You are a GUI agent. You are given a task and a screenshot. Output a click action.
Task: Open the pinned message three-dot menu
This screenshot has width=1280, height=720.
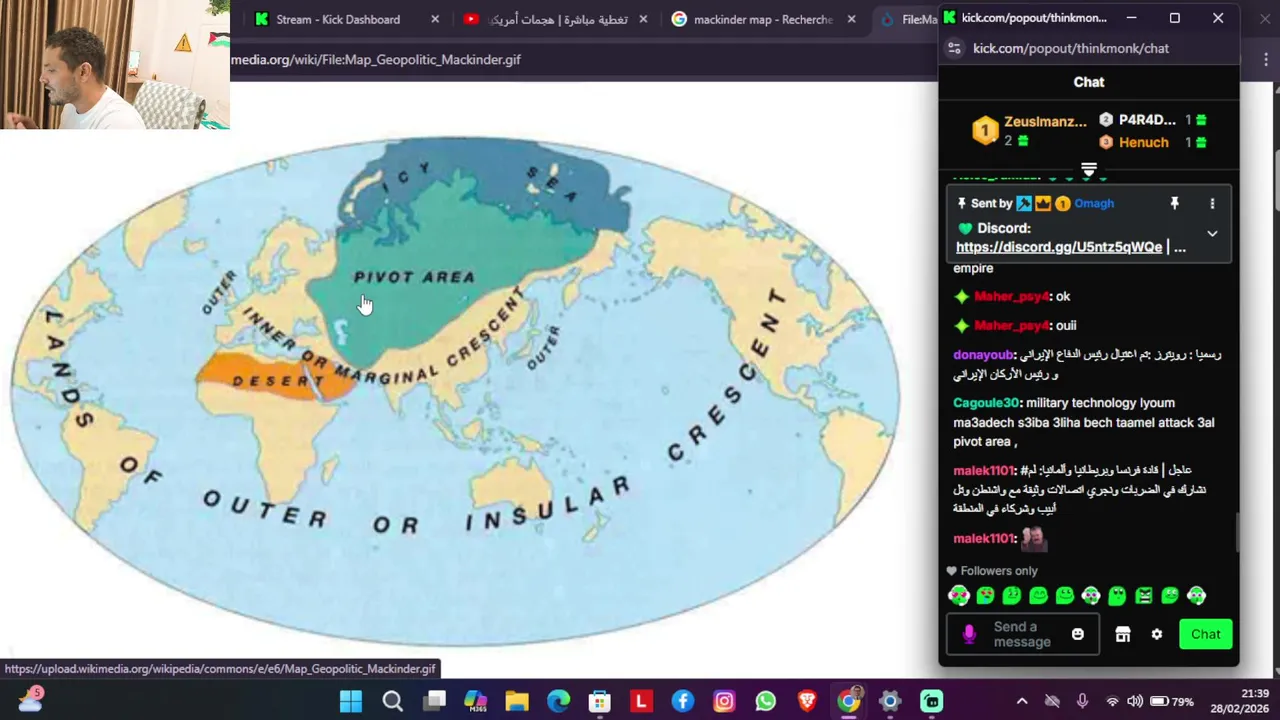click(1212, 203)
